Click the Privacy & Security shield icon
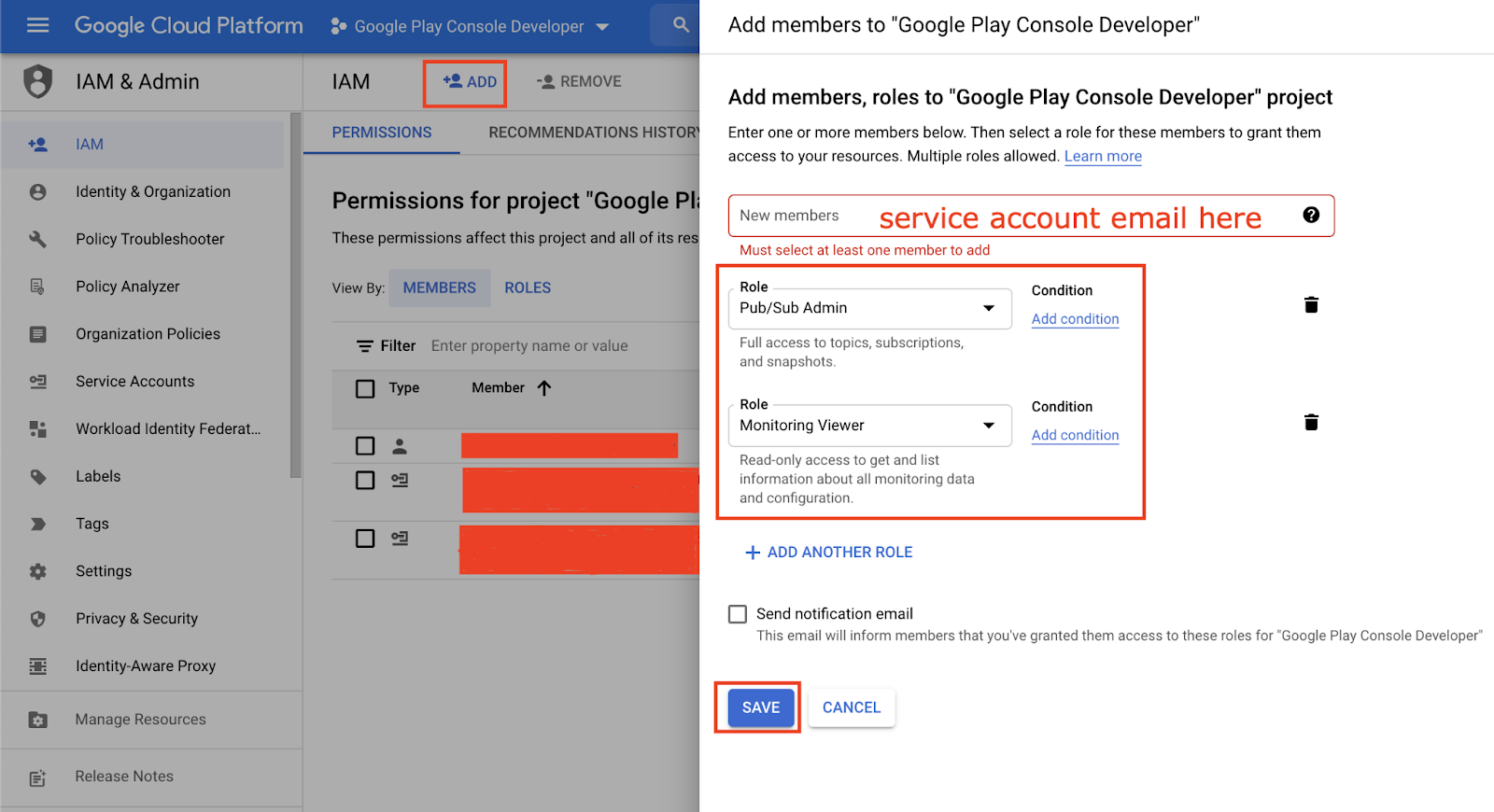 tap(37, 619)
